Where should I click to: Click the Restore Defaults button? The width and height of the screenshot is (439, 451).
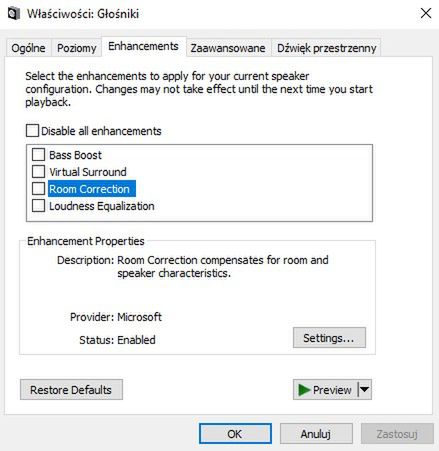coord(71,390)
